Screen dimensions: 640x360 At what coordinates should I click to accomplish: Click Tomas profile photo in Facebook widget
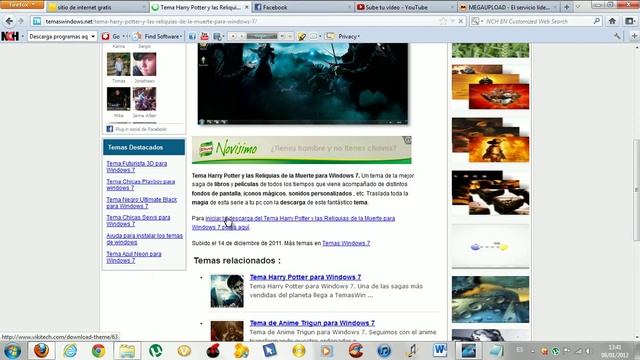(x=118, y=64)
